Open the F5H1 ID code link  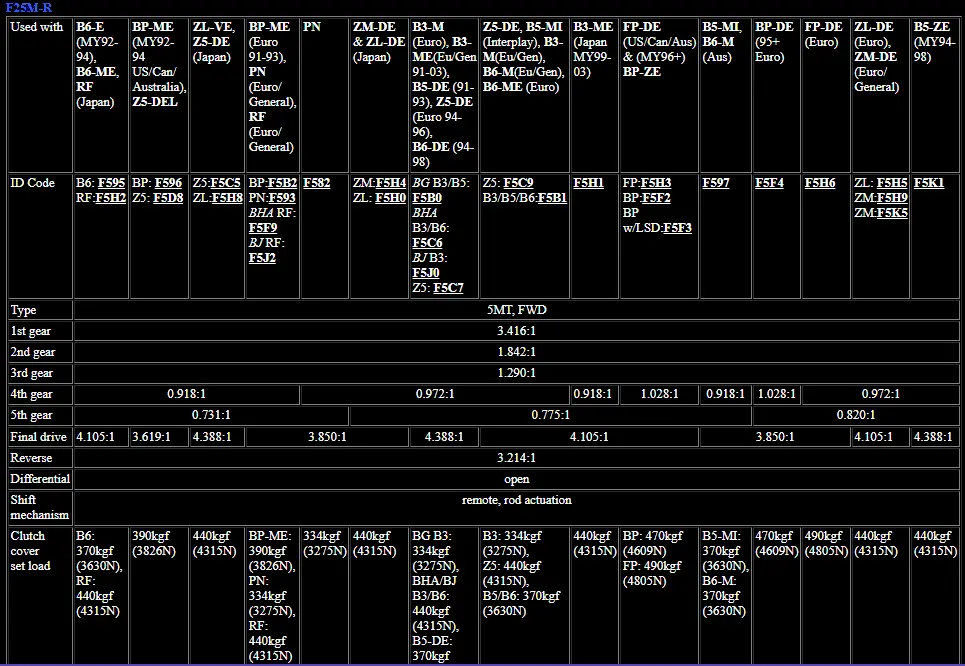(588, 183)
